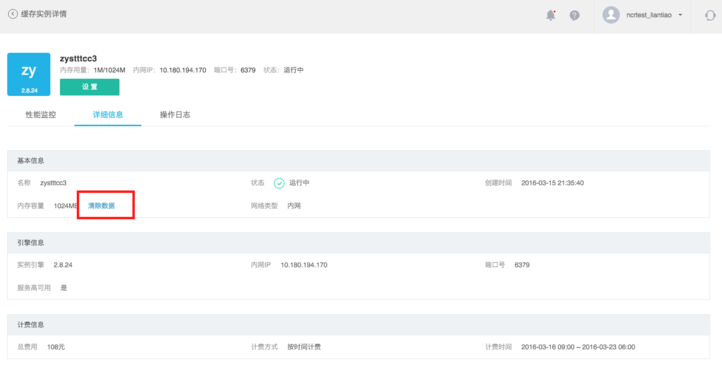Click the blue zy instance icon

point(29,74)
